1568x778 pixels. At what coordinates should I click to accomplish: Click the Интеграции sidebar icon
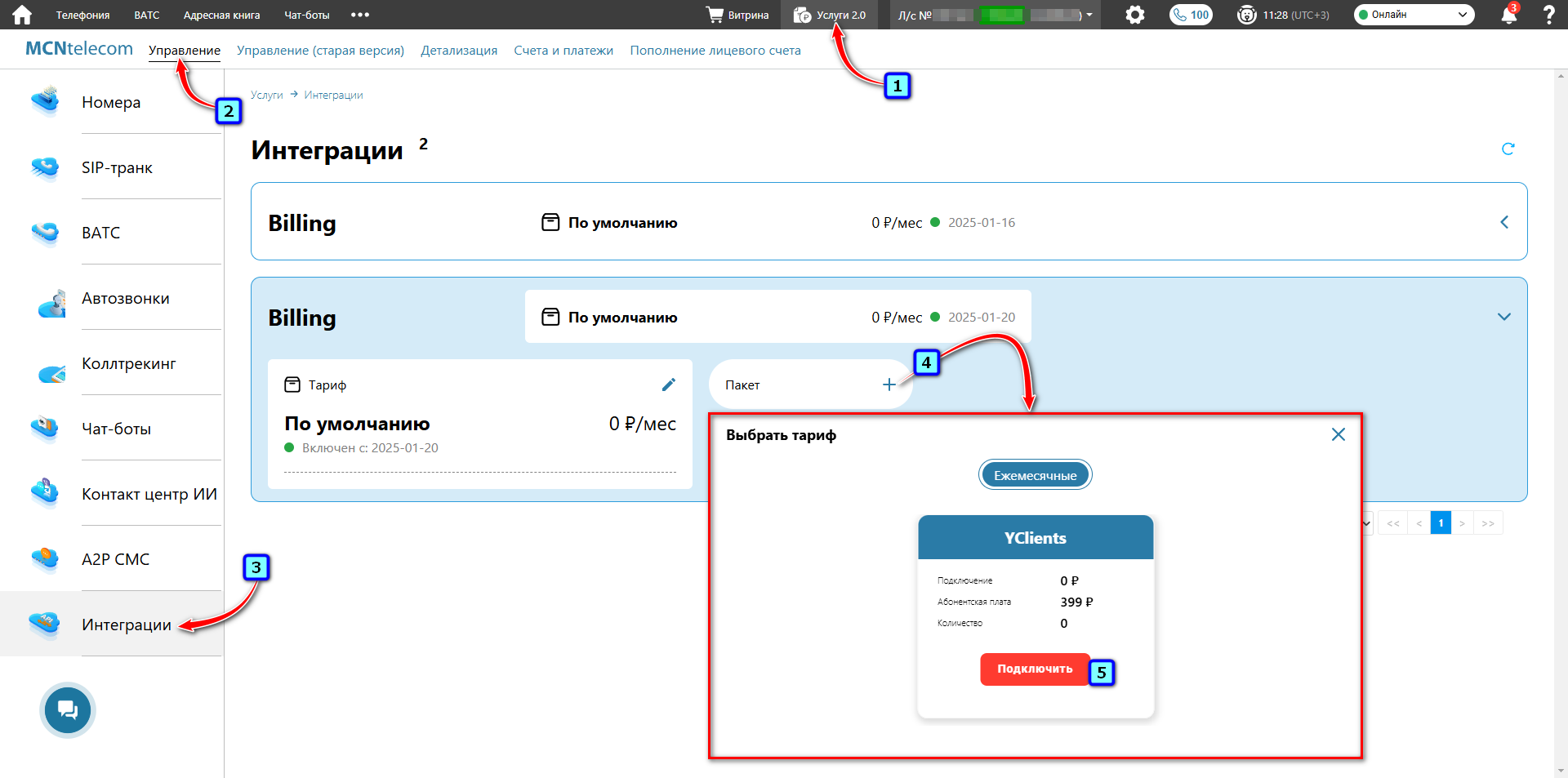[45, 624]
